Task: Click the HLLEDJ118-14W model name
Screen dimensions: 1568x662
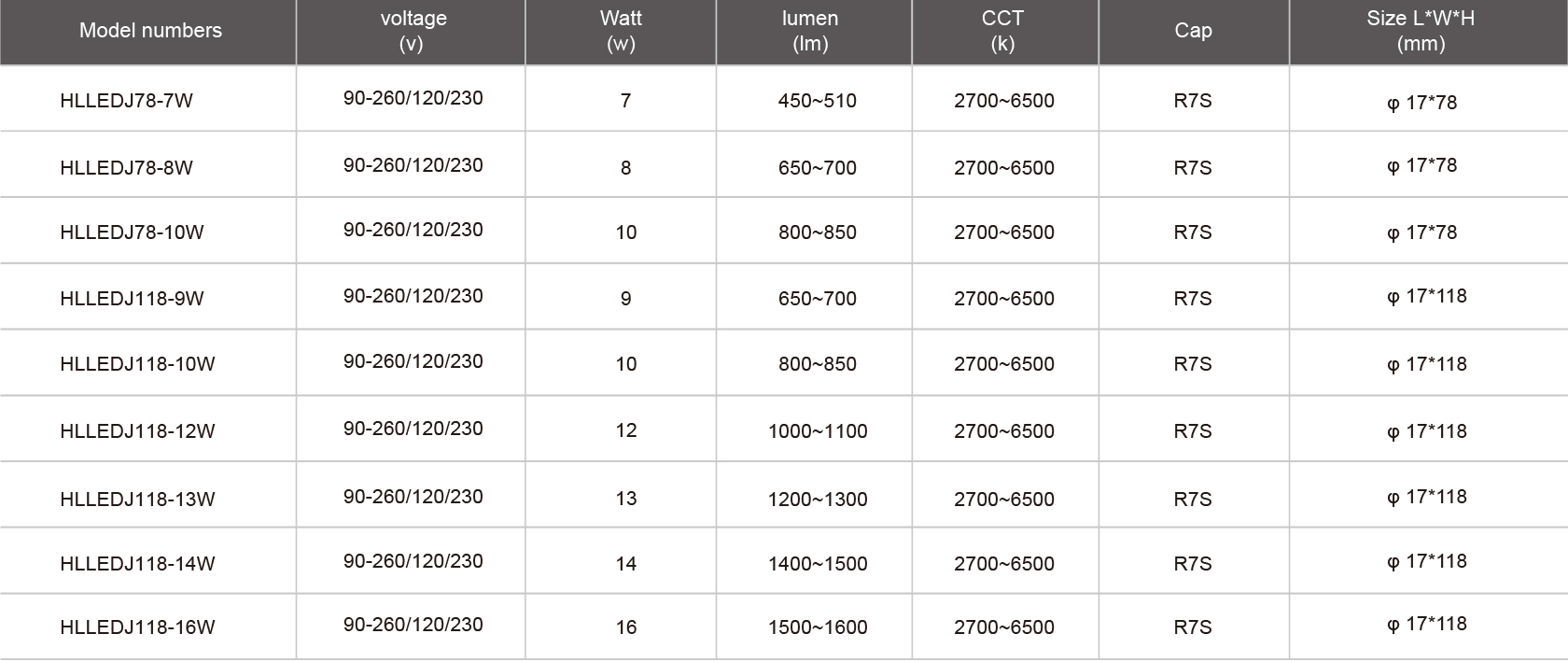Action: point(137,564)
